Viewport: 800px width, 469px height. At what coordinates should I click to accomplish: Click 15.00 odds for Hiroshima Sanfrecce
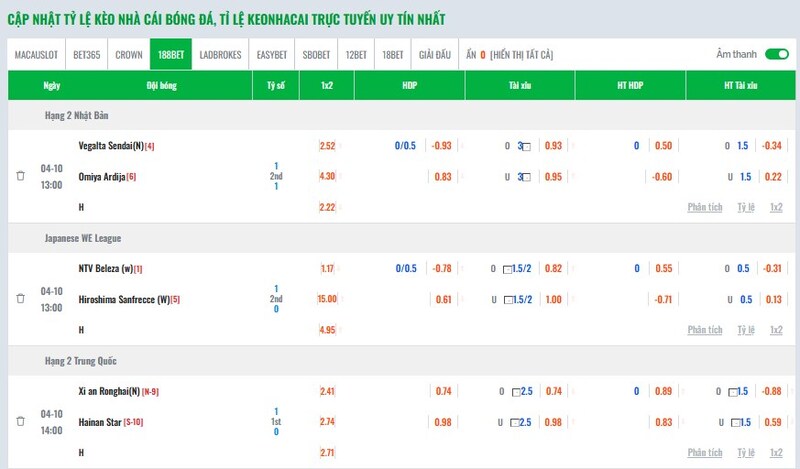point(327,299)
